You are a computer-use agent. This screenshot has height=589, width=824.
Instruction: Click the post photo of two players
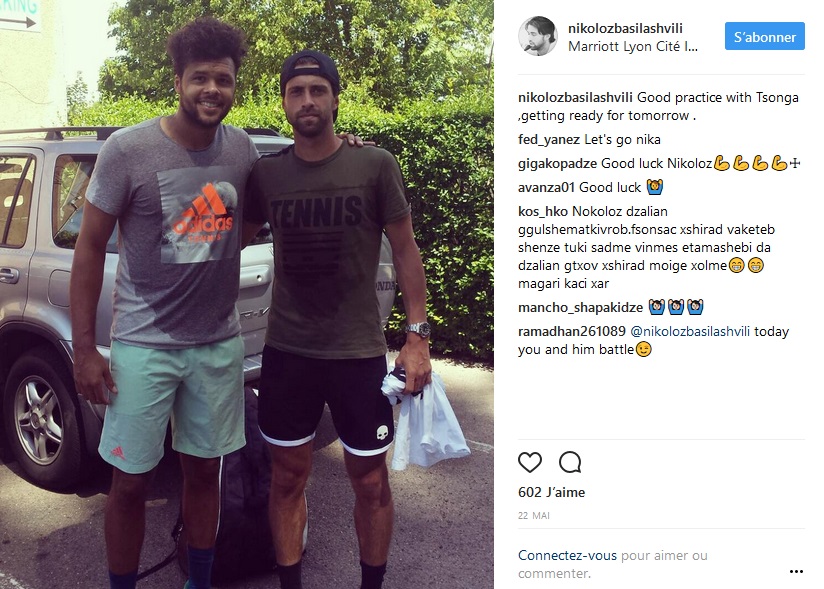(247, 294)
